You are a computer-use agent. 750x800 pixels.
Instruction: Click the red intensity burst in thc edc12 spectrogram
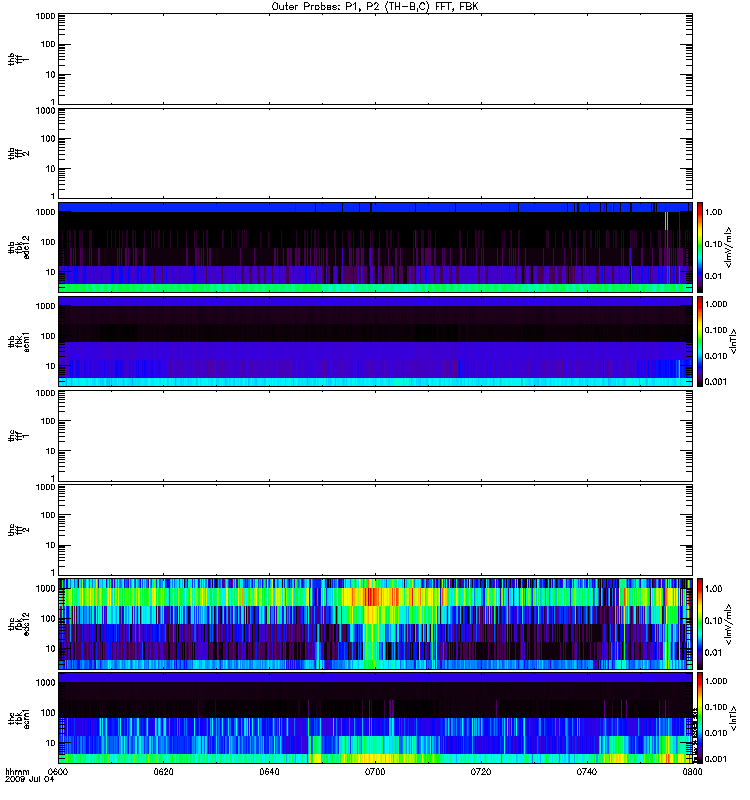371,596
